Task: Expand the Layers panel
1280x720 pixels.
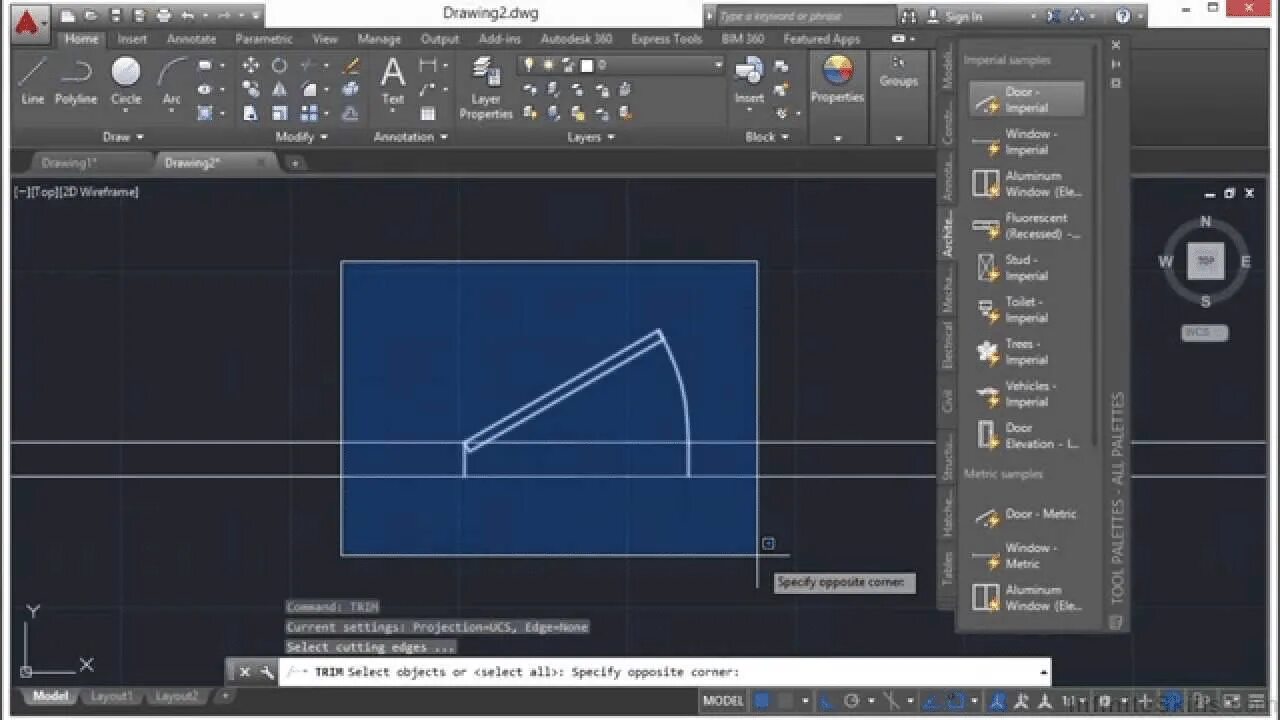Action: [x=591, y=137]
